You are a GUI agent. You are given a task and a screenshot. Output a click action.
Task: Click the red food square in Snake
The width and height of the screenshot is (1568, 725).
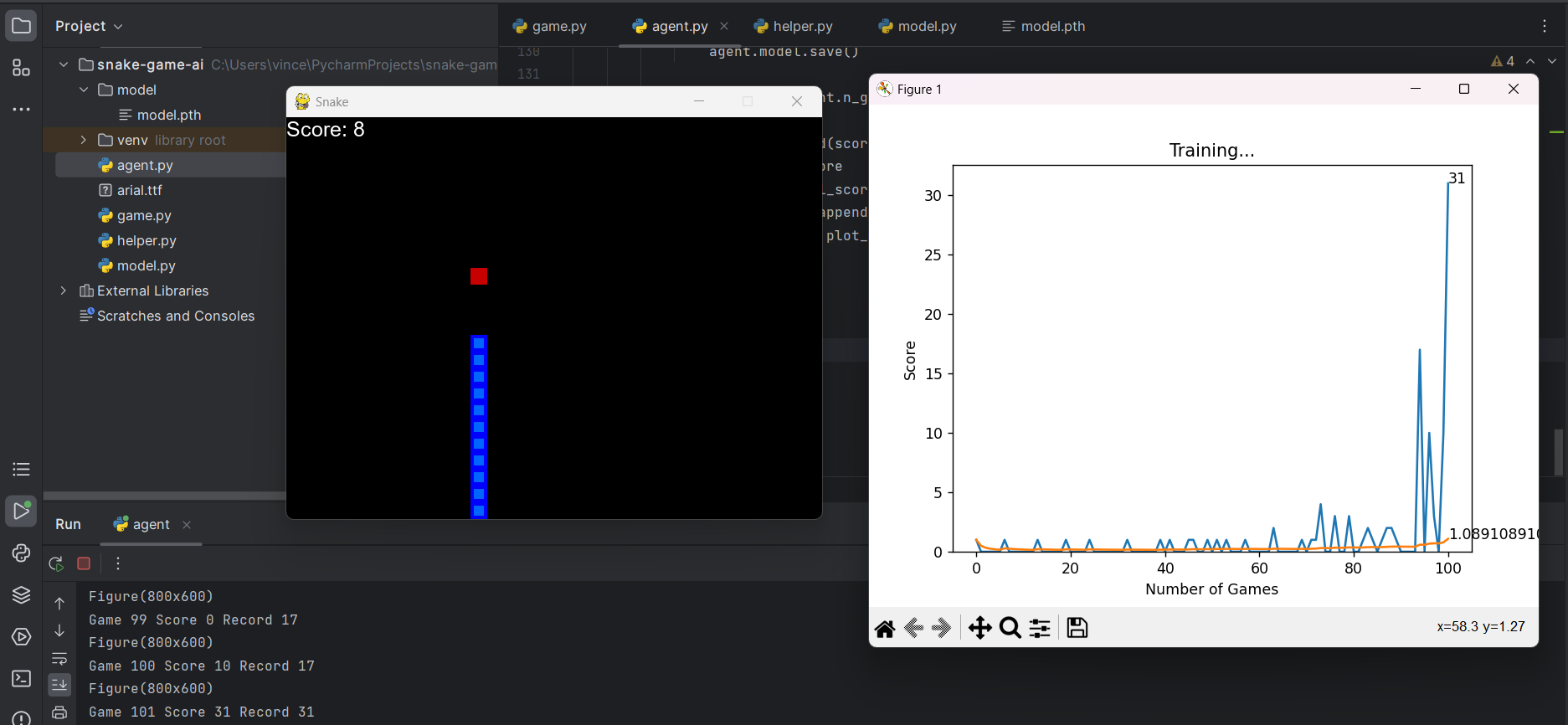coord(479,276)
